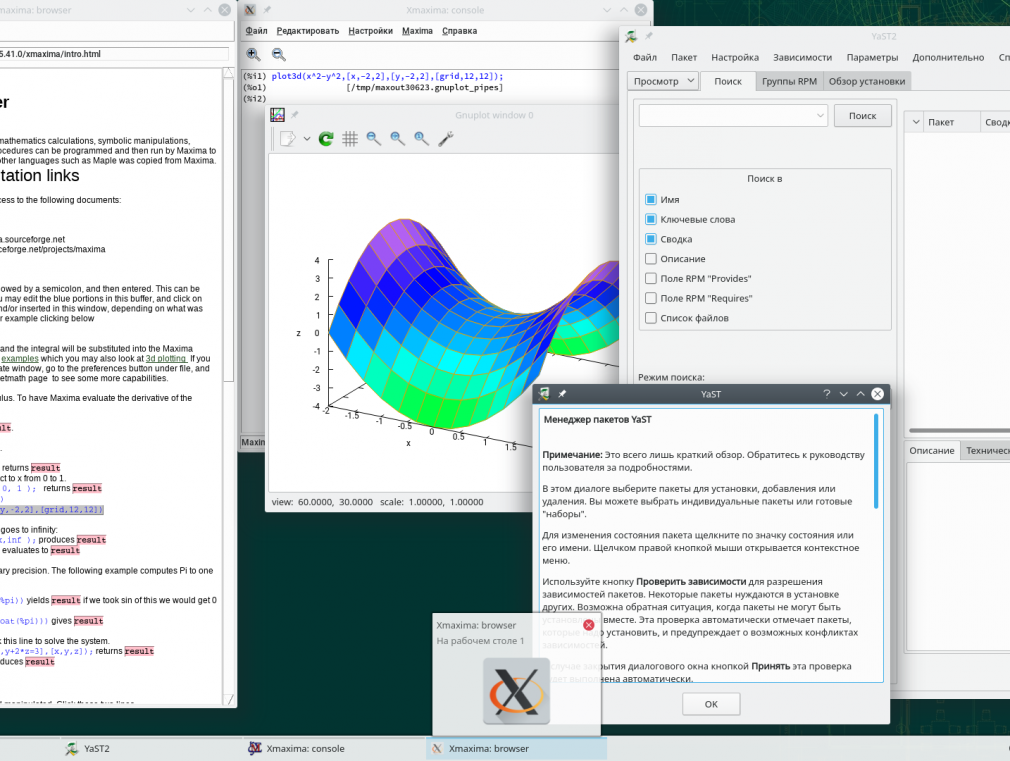Click the YaST help dialog vertical scrollbar
Image resolution: width=1010 pixels, height=761 pixels.
coord(876,461)
